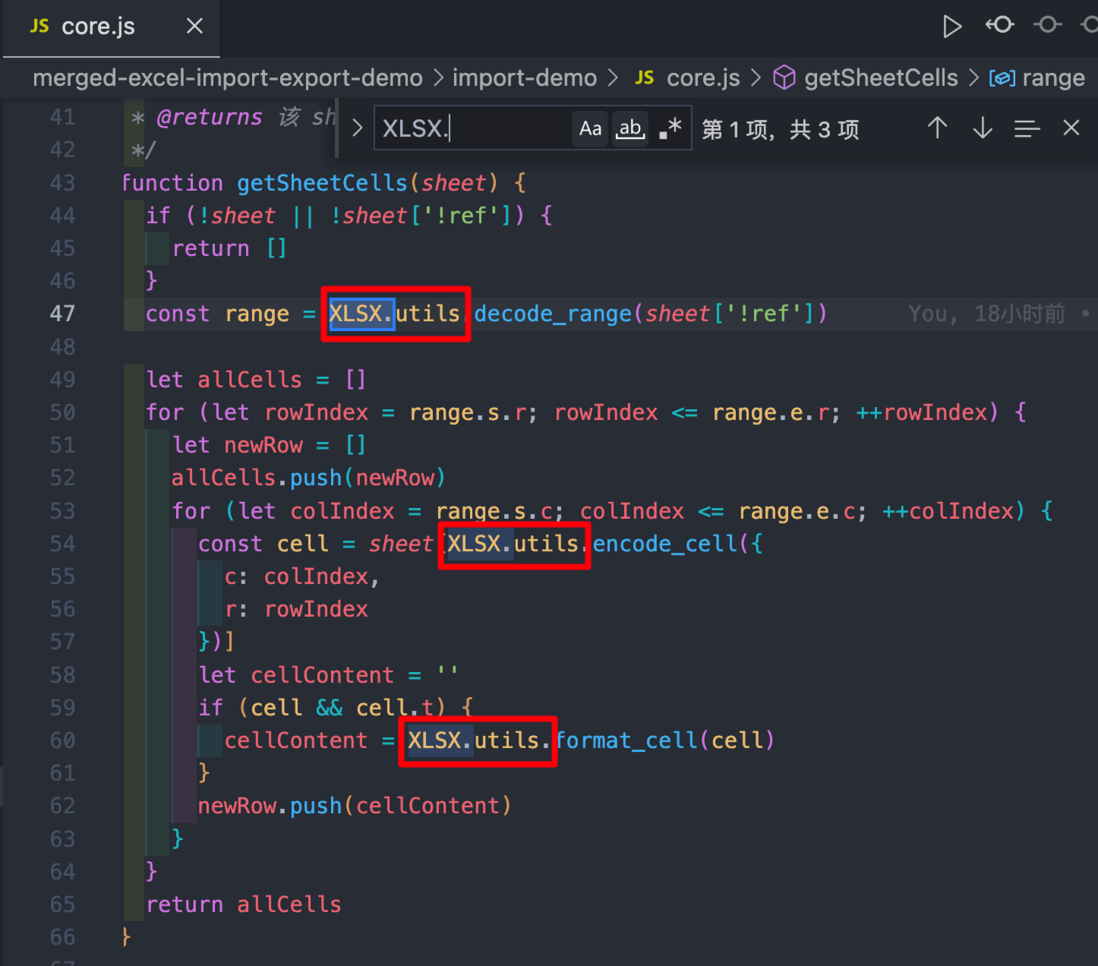Go to previous change icon in title bar
This screenshot has width=1098, height=966.
(1000, 26)
